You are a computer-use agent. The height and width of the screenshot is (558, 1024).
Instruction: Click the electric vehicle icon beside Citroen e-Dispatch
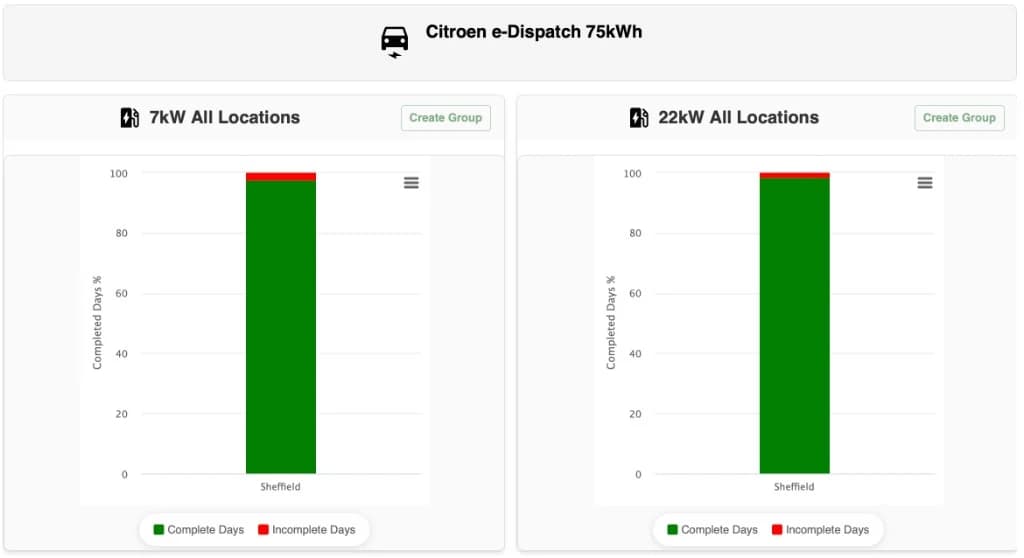pyautogui.click(x=394, y=42)
